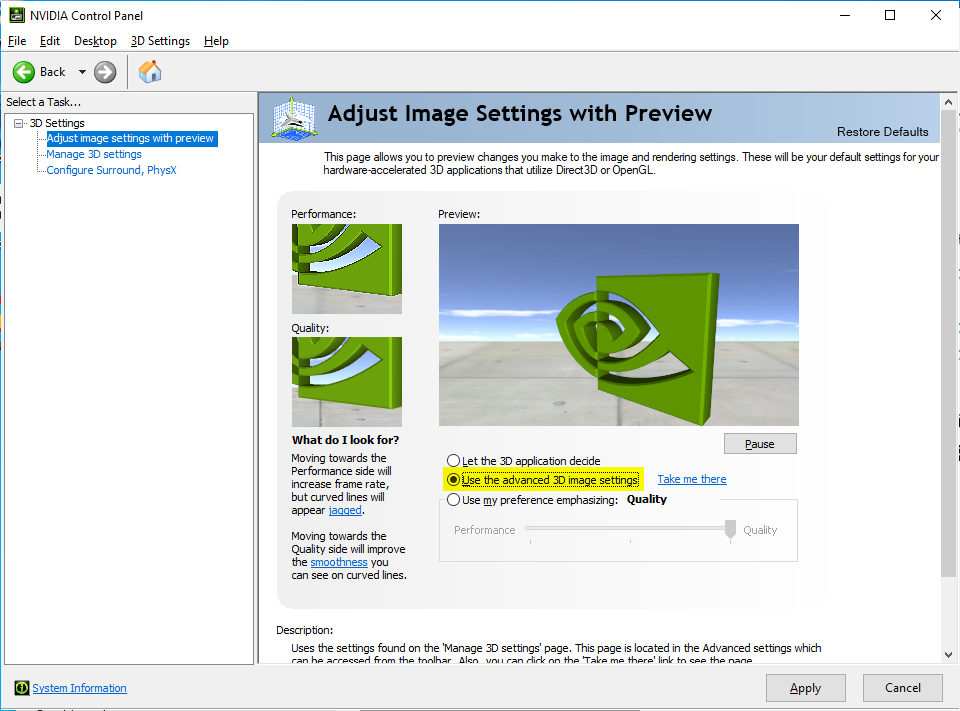
Task: Follow the 'Take me there' link
Action: [691, 479]
